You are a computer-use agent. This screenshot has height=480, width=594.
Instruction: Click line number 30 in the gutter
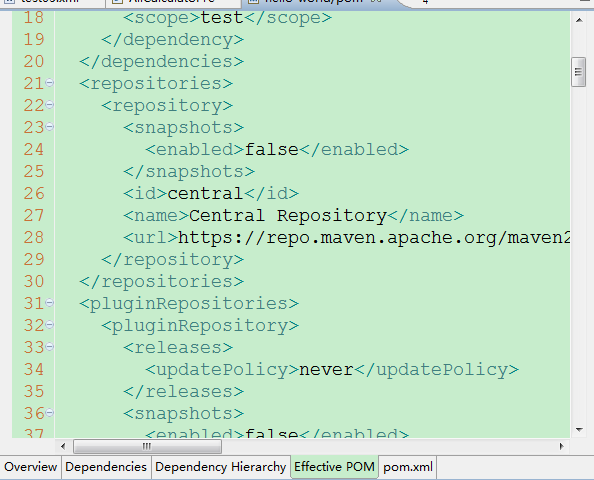(x=34, y=281)
